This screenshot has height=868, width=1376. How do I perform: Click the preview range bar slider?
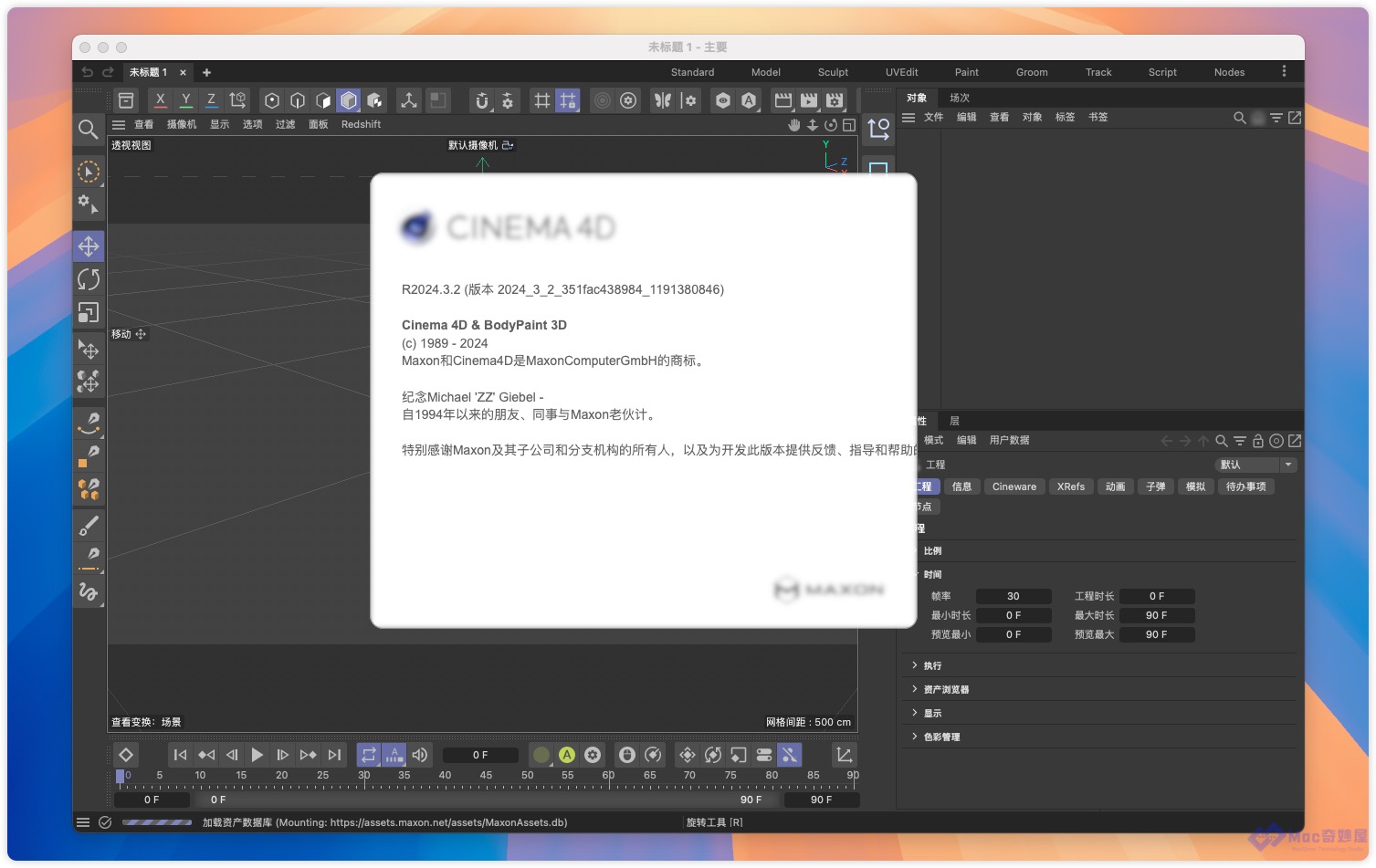point(488,800)
